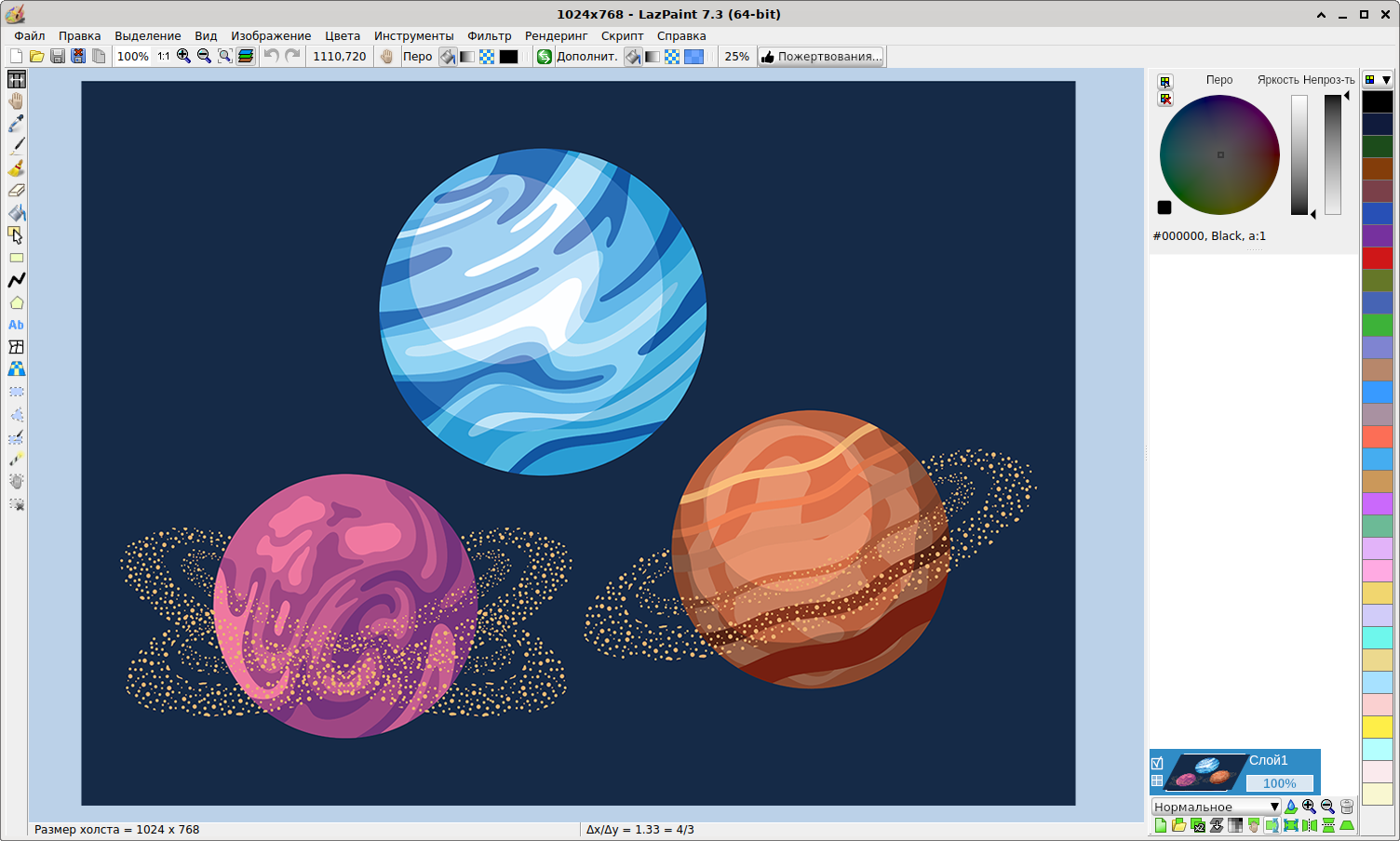
Task: Expand the palette menu arrow
Action: 1386,80
